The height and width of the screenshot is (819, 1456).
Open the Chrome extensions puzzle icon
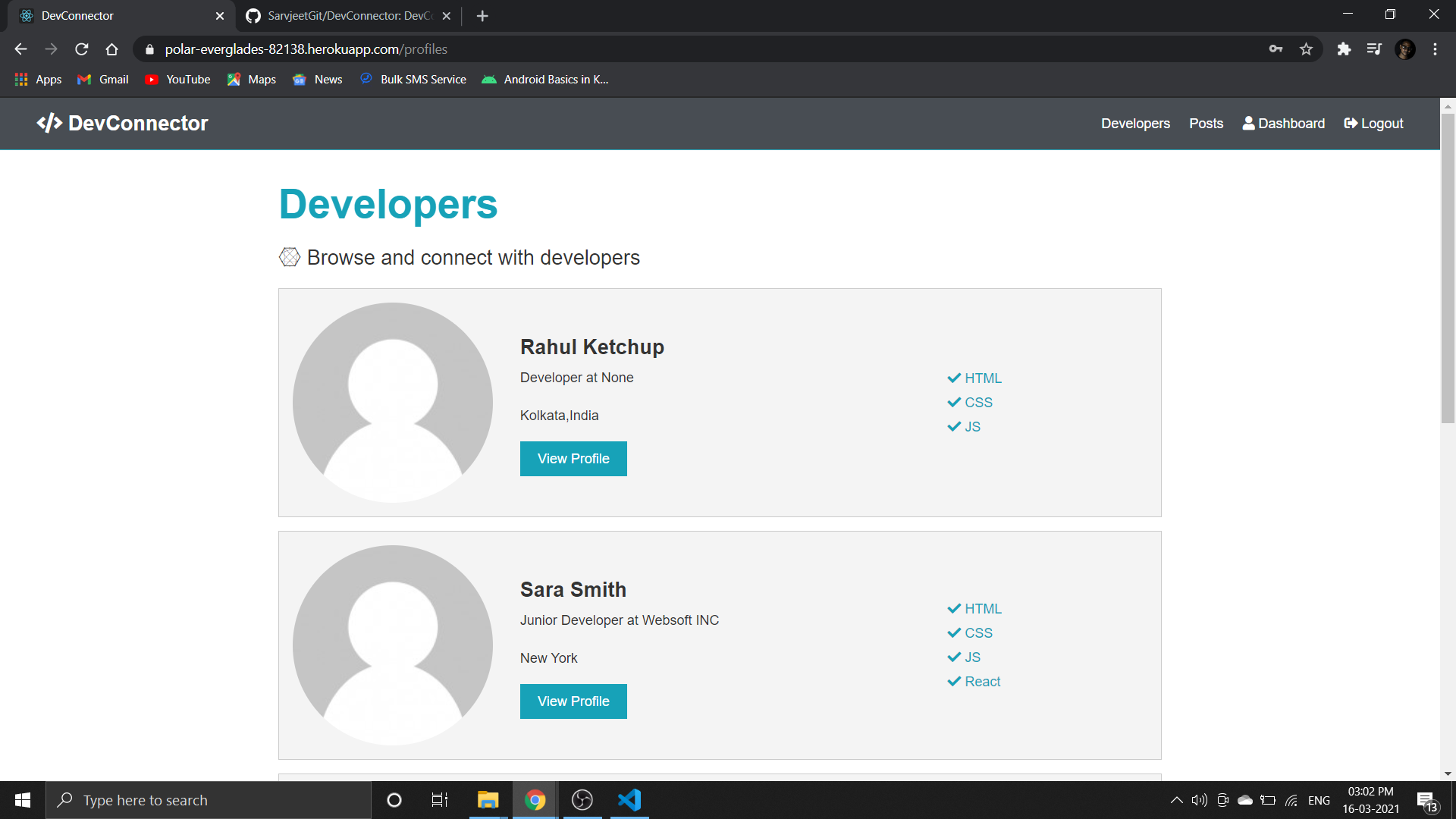coord(1344,49)
